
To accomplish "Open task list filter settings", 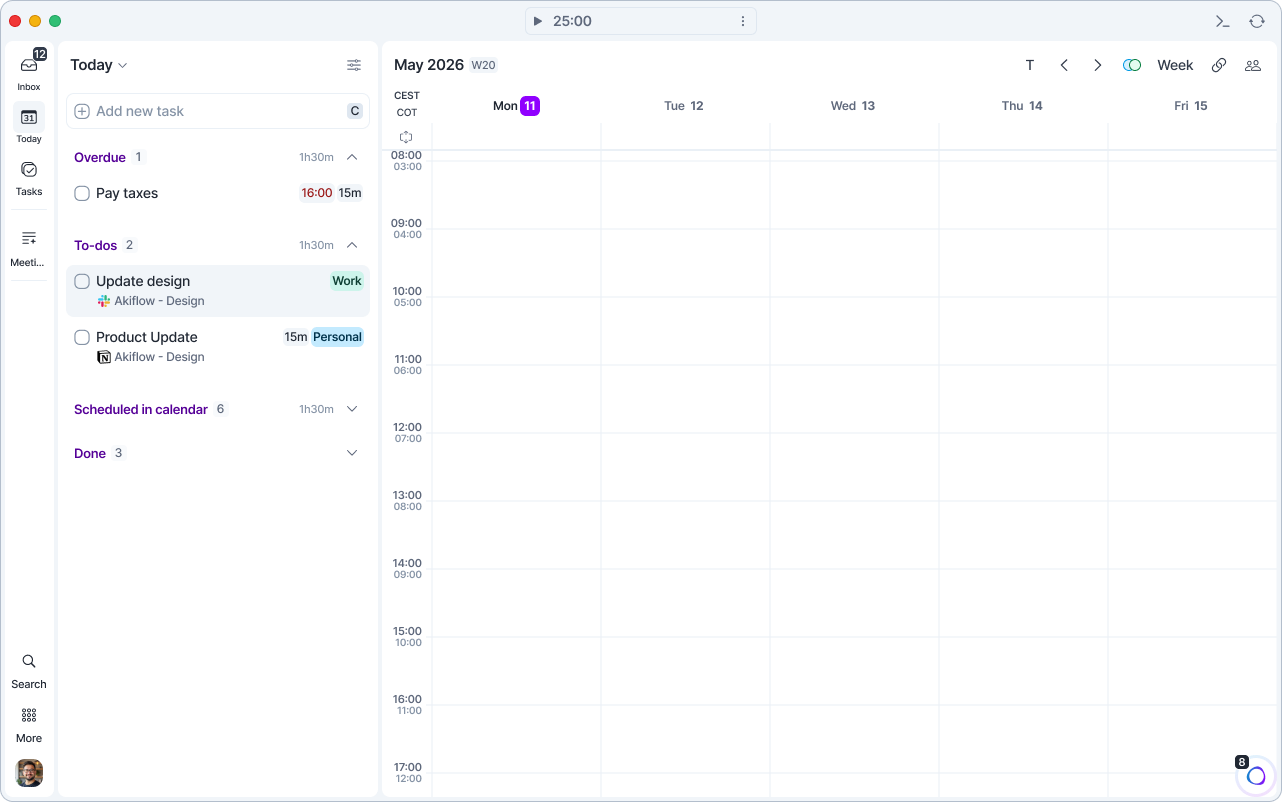I will tap(354, 65).
